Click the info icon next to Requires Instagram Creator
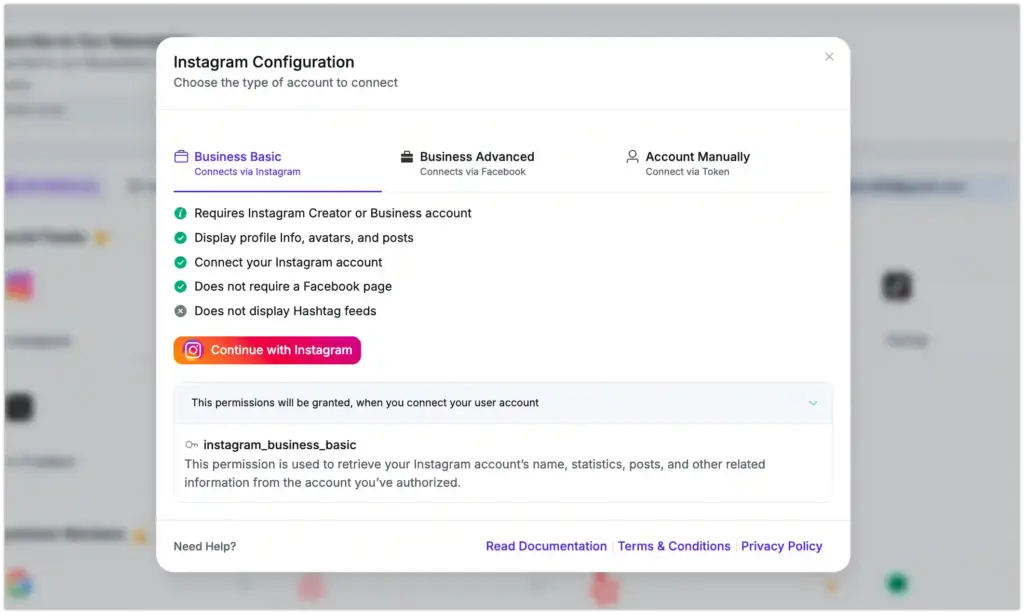The height and width of the screenshot is (614, 1024). [180, 213]
